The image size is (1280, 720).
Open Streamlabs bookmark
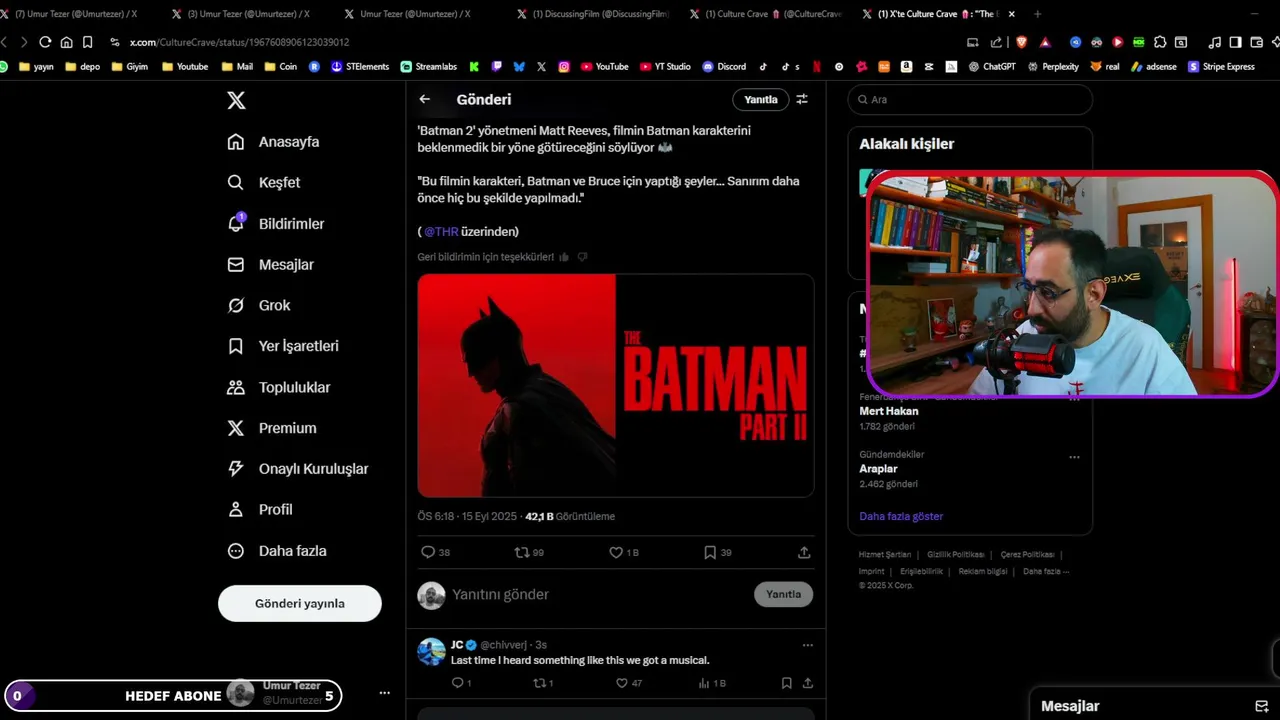pos(428,67)
